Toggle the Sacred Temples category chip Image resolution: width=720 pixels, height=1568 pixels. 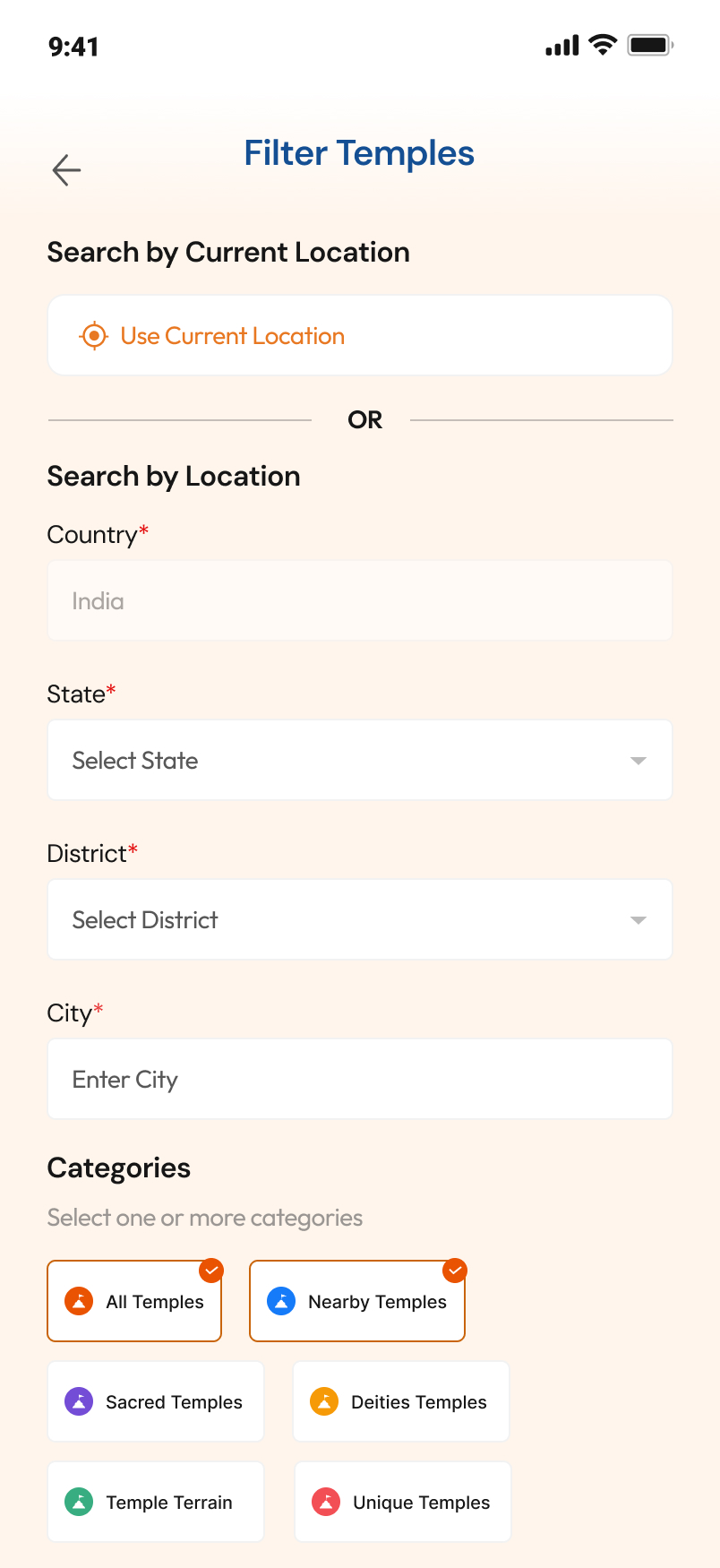pyautogui.click(x=156, y=1401)
